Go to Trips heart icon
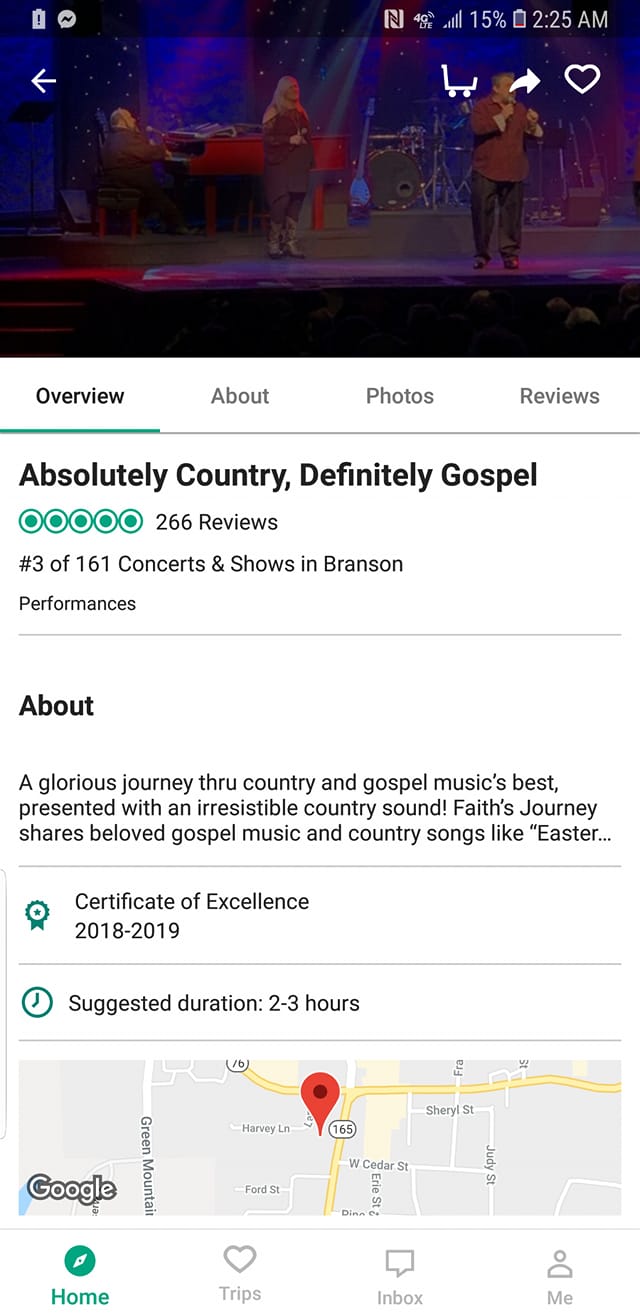 (240, 1257)
